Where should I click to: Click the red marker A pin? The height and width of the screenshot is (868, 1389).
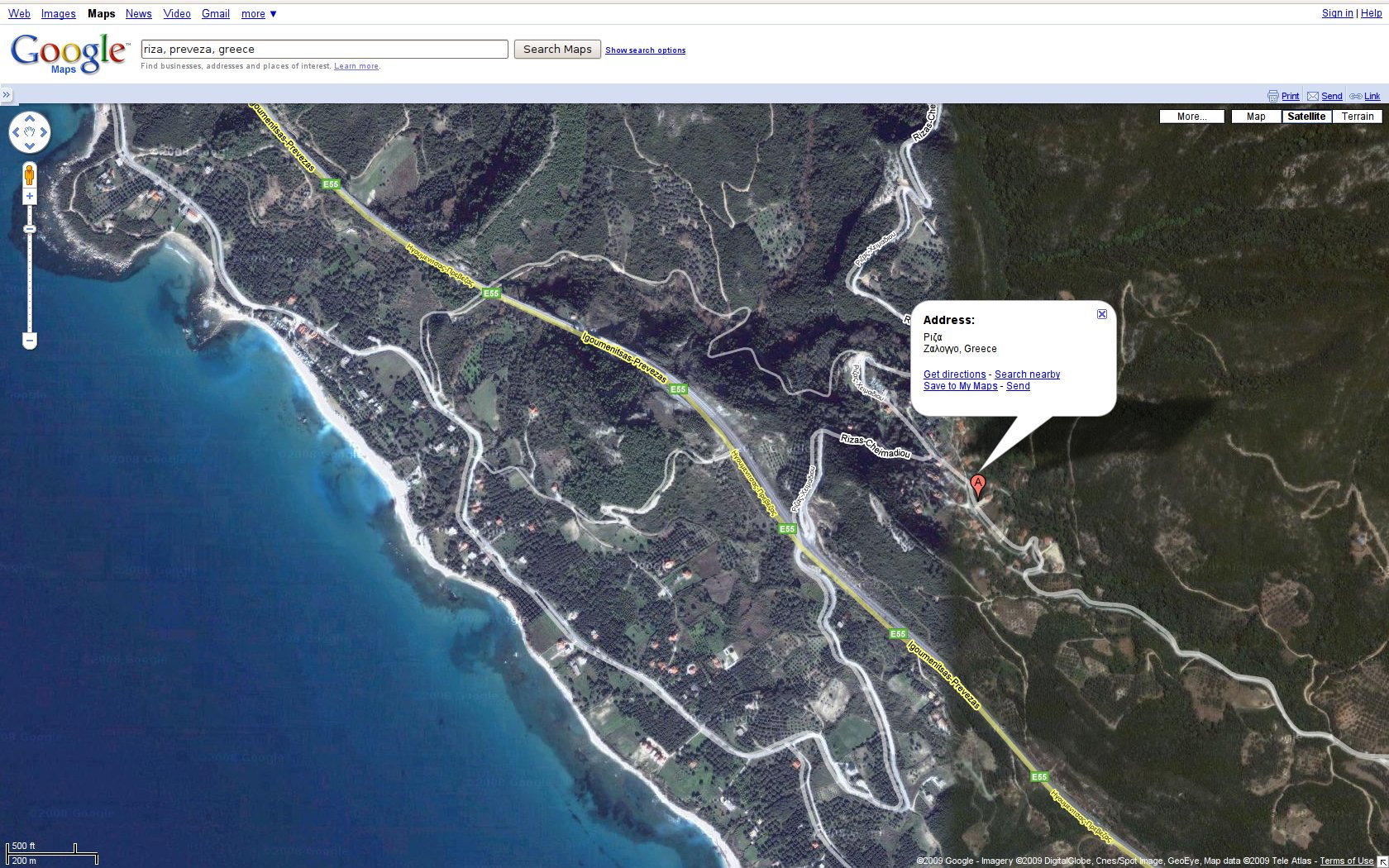tap(977, 485)
